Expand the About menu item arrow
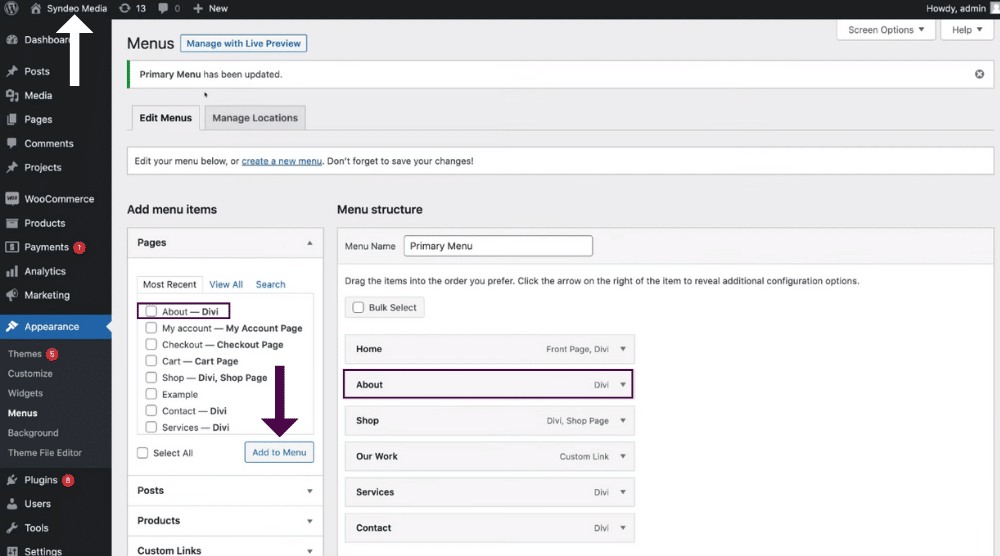Image resolution: width=1000 pixels, height=556 pixels. pyautogui.click(x=623, y=384)
